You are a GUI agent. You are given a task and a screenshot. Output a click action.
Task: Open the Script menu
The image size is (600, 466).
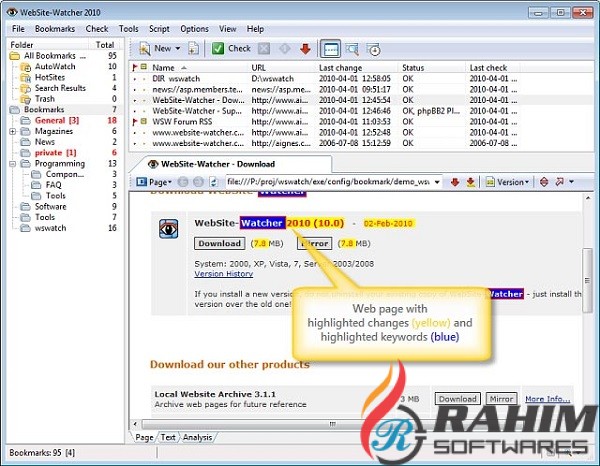159,29
